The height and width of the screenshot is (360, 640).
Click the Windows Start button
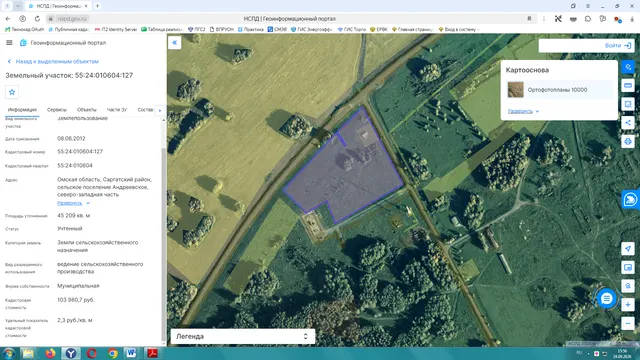point(8,353)
